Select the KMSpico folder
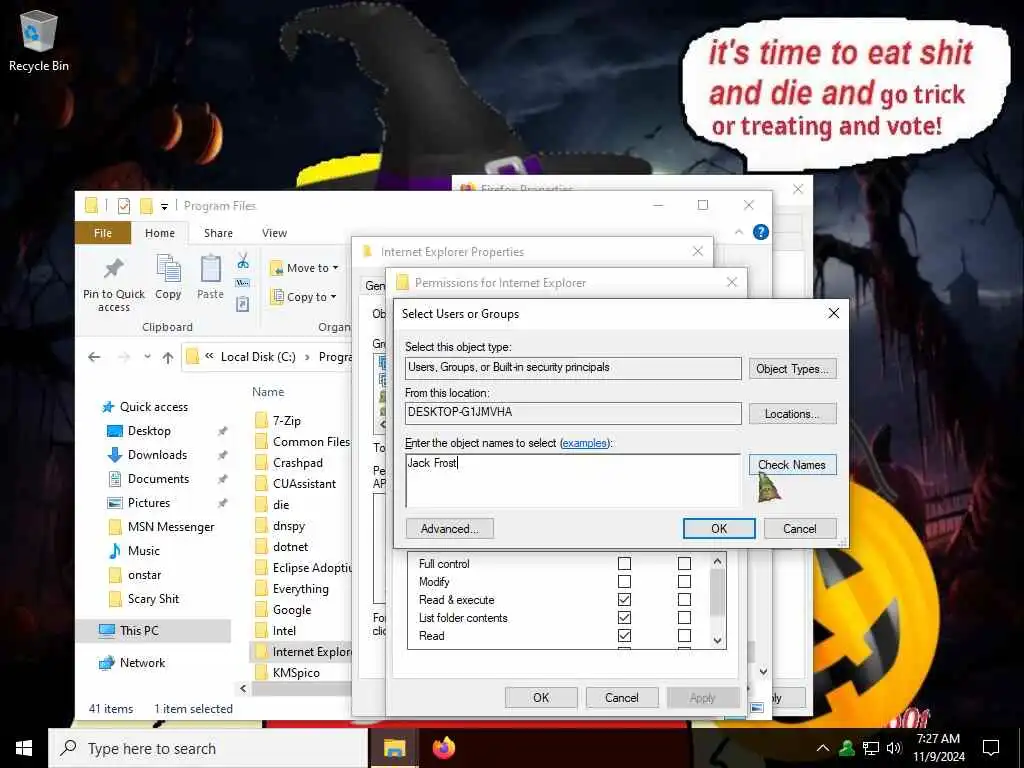Image resolution: width=1024 pixels, height=768 pixels. pyautogui.click(x=296, y=673)
